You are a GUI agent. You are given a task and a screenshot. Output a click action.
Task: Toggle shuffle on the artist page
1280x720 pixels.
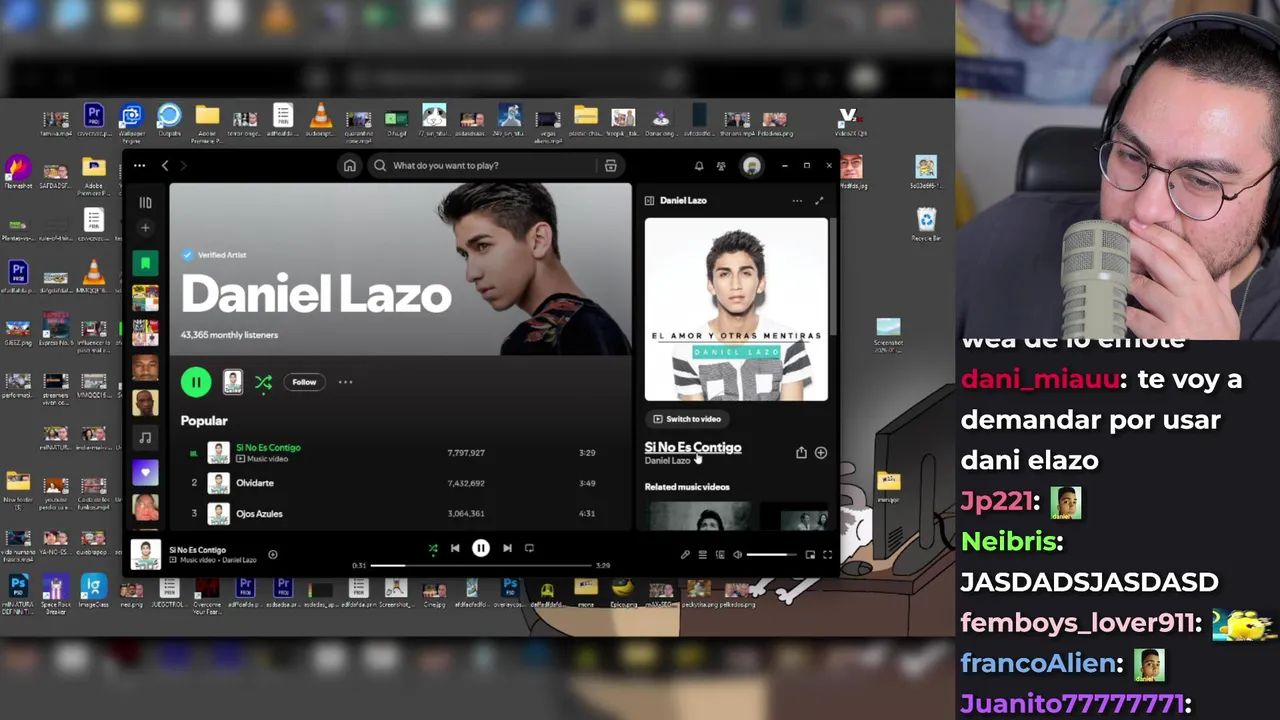(x=263, y=382)
